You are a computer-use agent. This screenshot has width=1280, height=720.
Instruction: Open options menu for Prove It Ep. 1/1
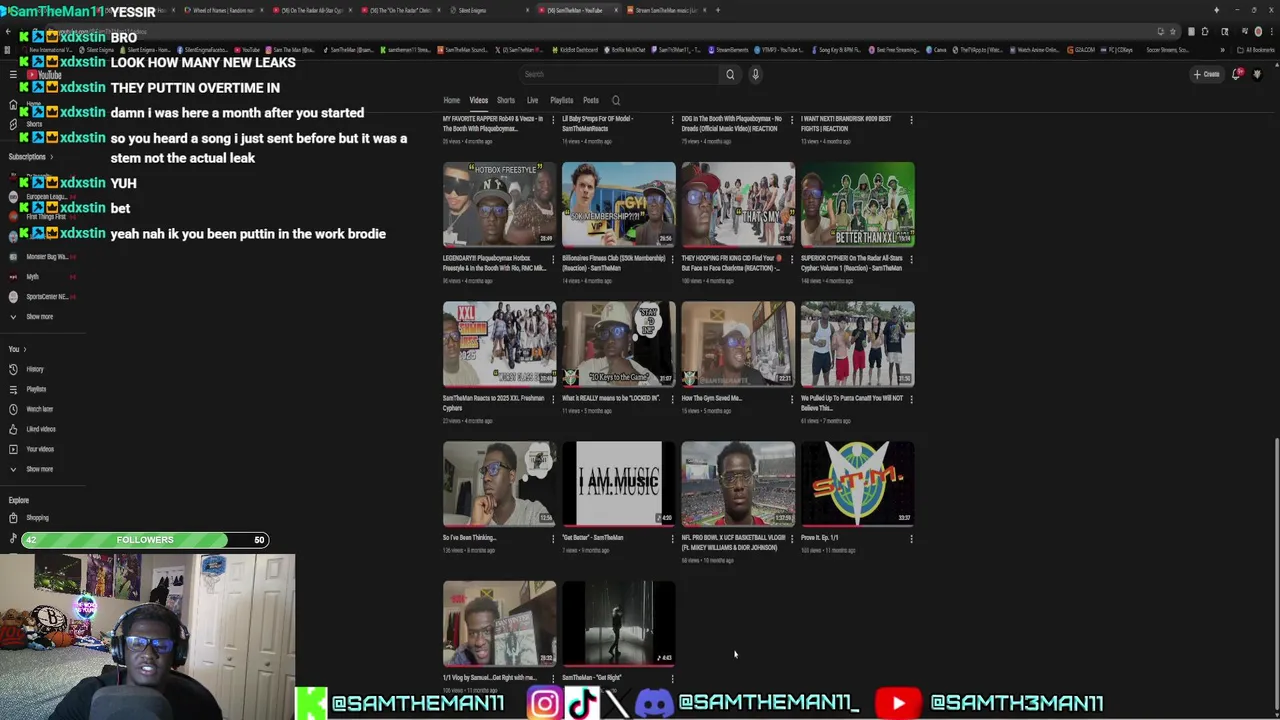(911, 539)
